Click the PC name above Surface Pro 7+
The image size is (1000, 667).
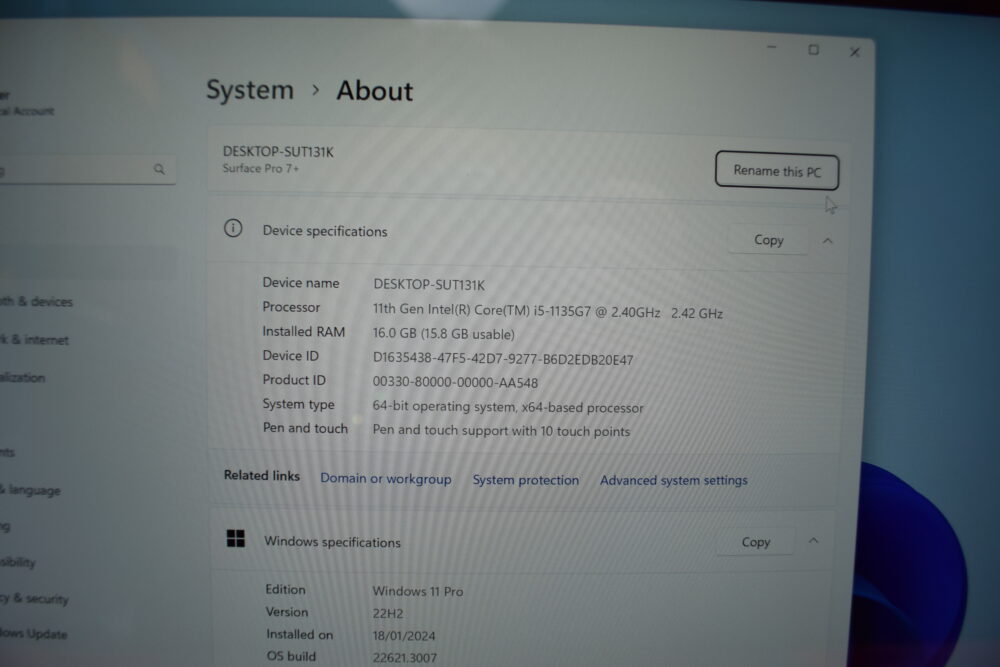coord(278,152)
